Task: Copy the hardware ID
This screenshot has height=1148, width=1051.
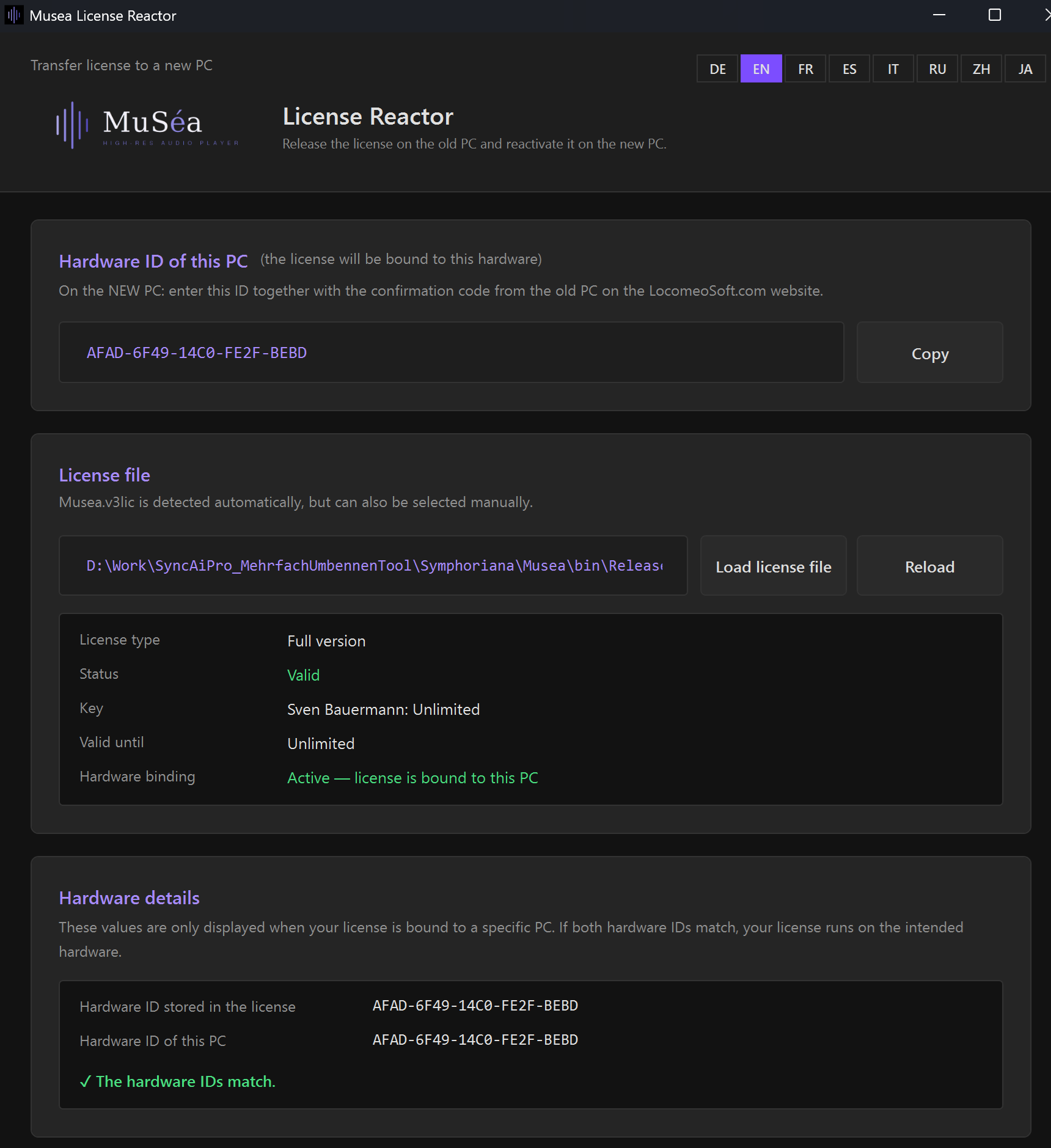Action: 929,353
